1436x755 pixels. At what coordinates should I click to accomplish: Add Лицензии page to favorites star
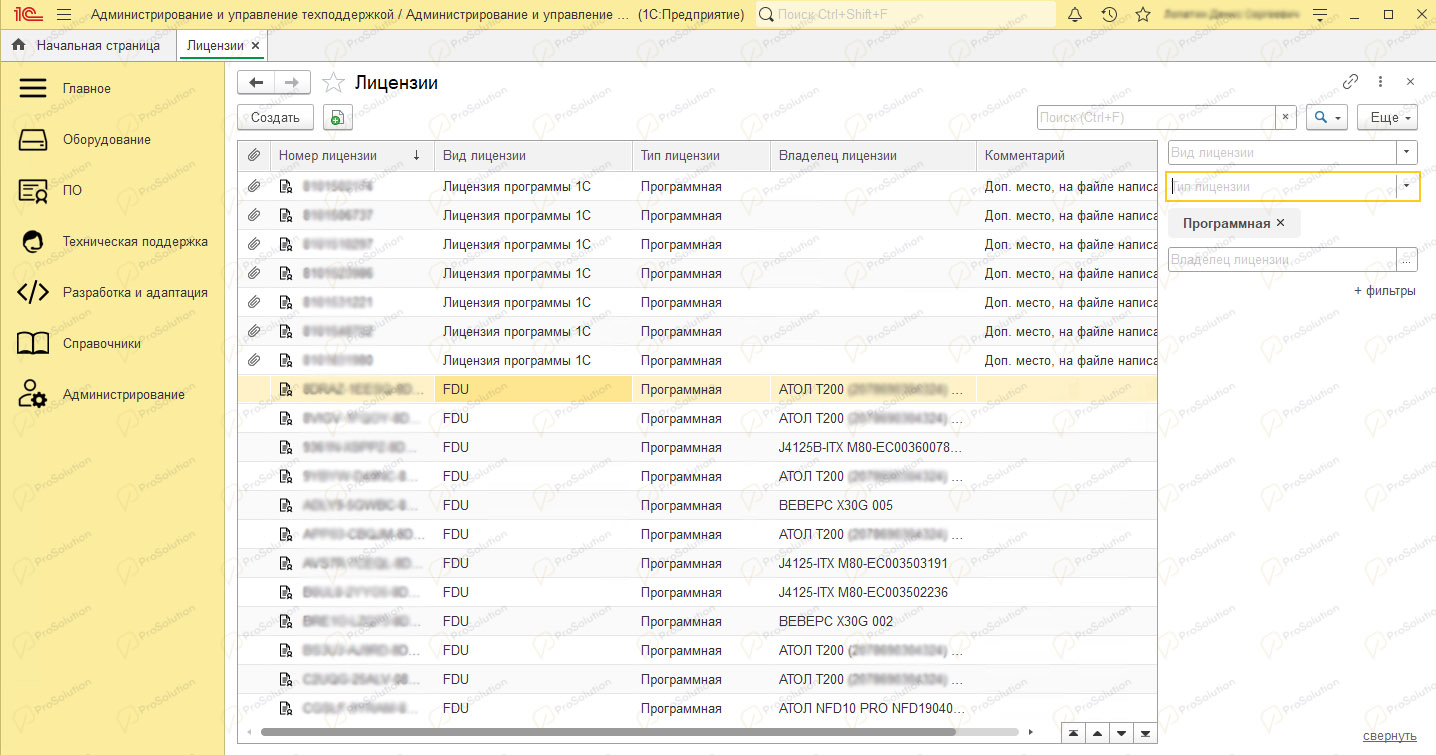point(333,83)
